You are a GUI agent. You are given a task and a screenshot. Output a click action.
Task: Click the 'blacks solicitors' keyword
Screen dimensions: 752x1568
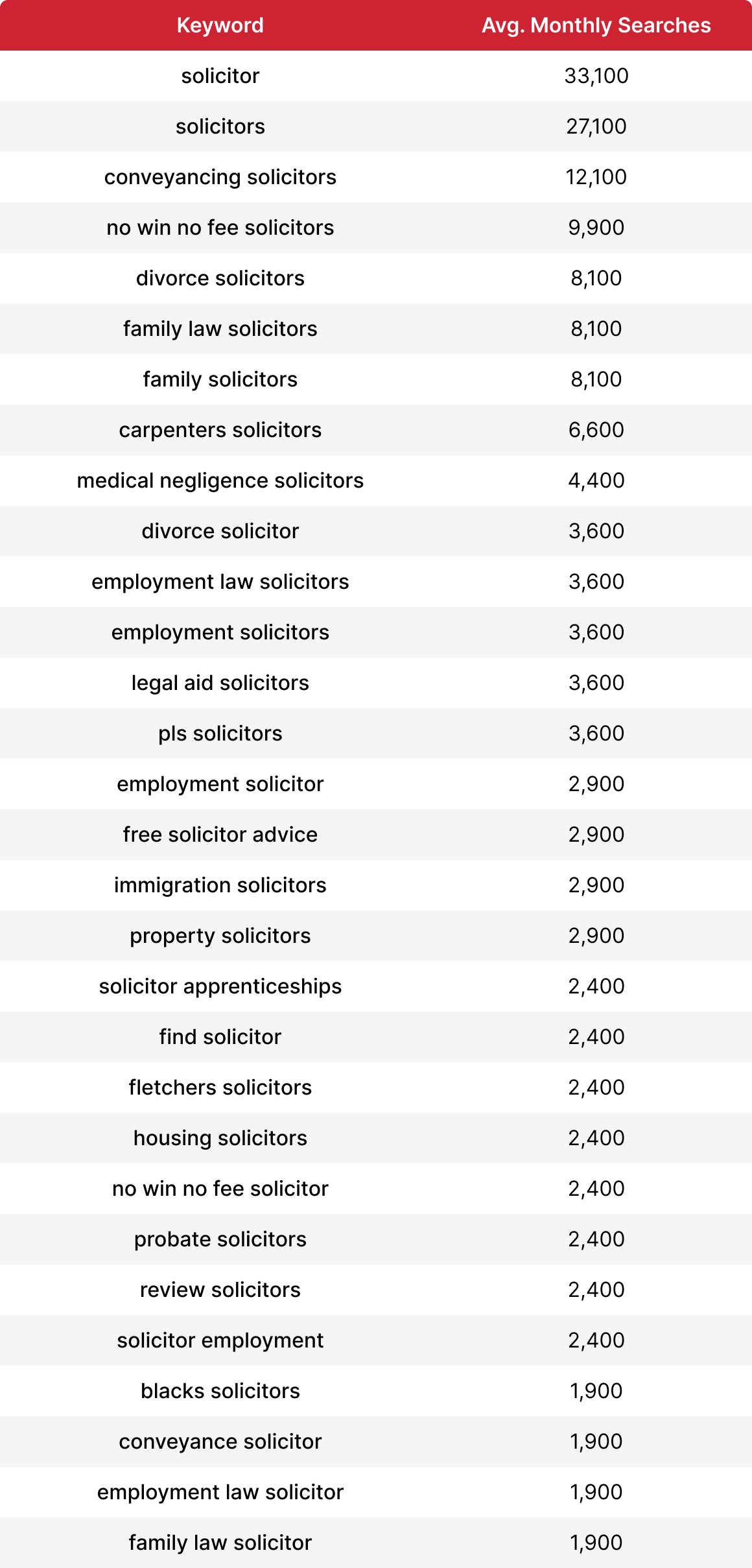point(220,1391)
